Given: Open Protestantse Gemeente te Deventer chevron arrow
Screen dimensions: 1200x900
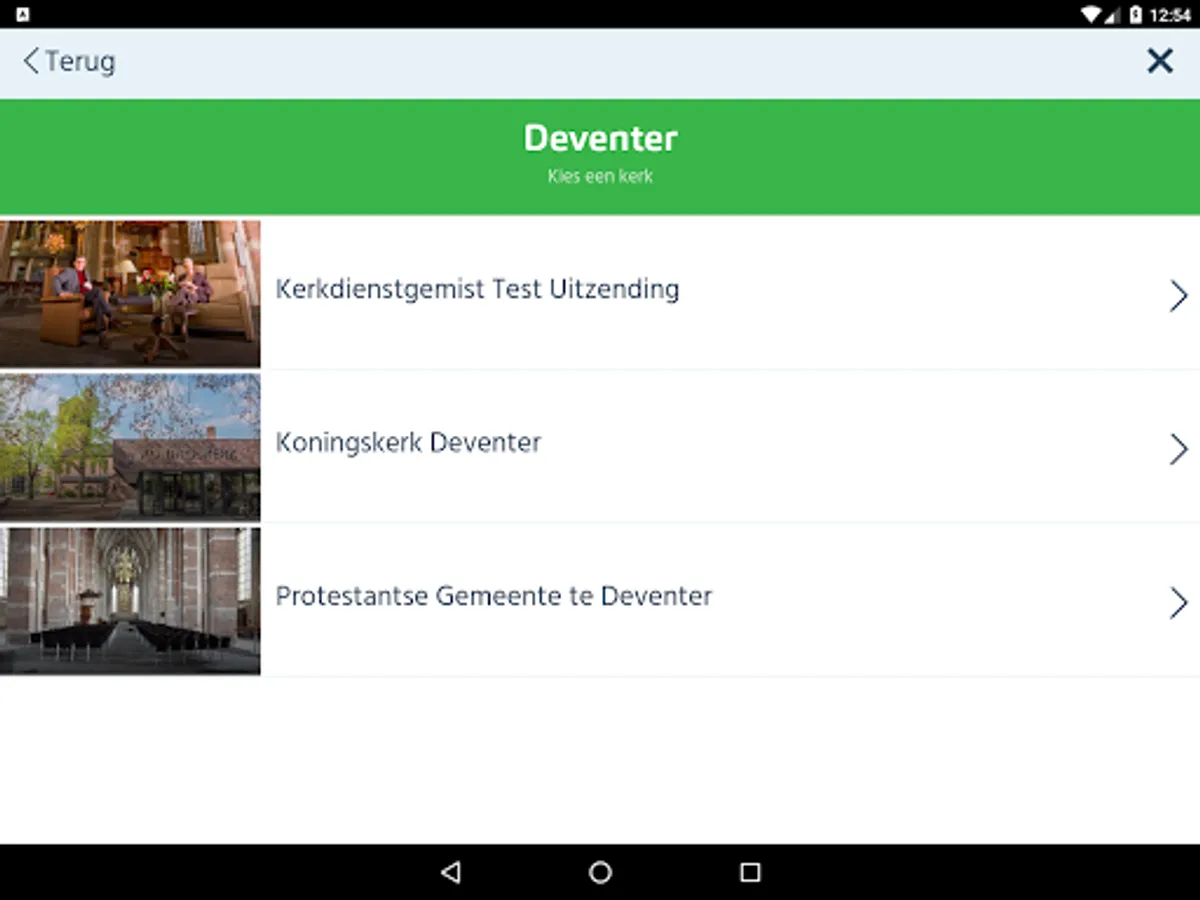Looking at the screenshot, I should coord(1178,603).
